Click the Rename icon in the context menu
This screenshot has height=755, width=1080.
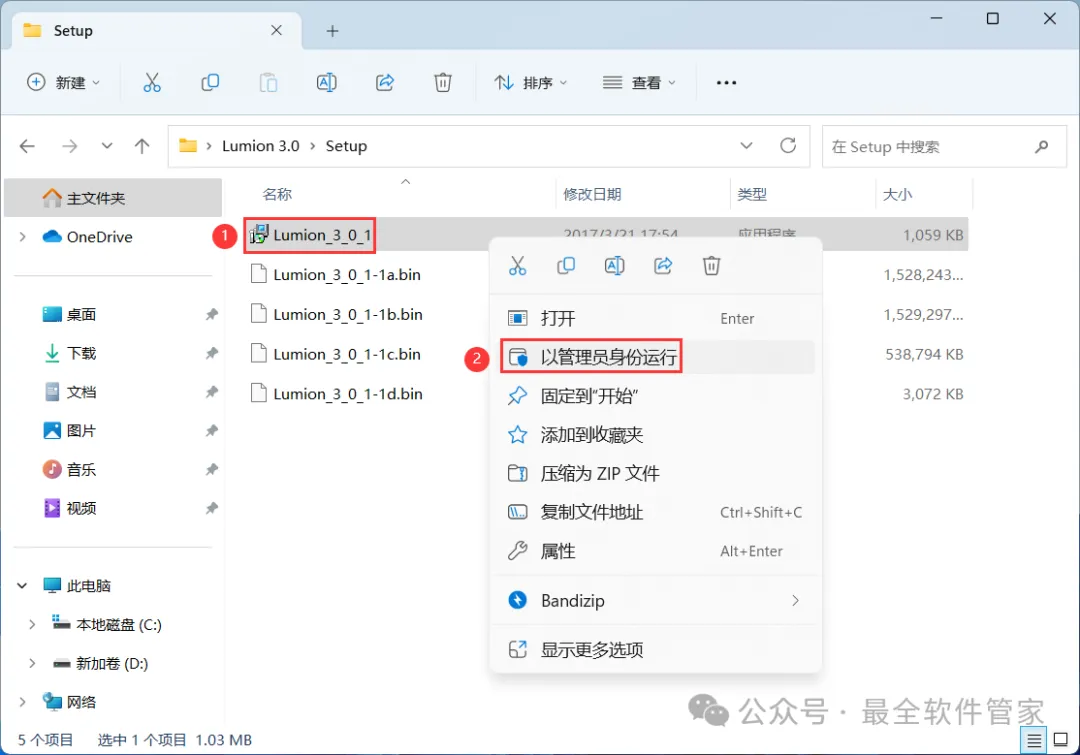[x=614, y=265]
